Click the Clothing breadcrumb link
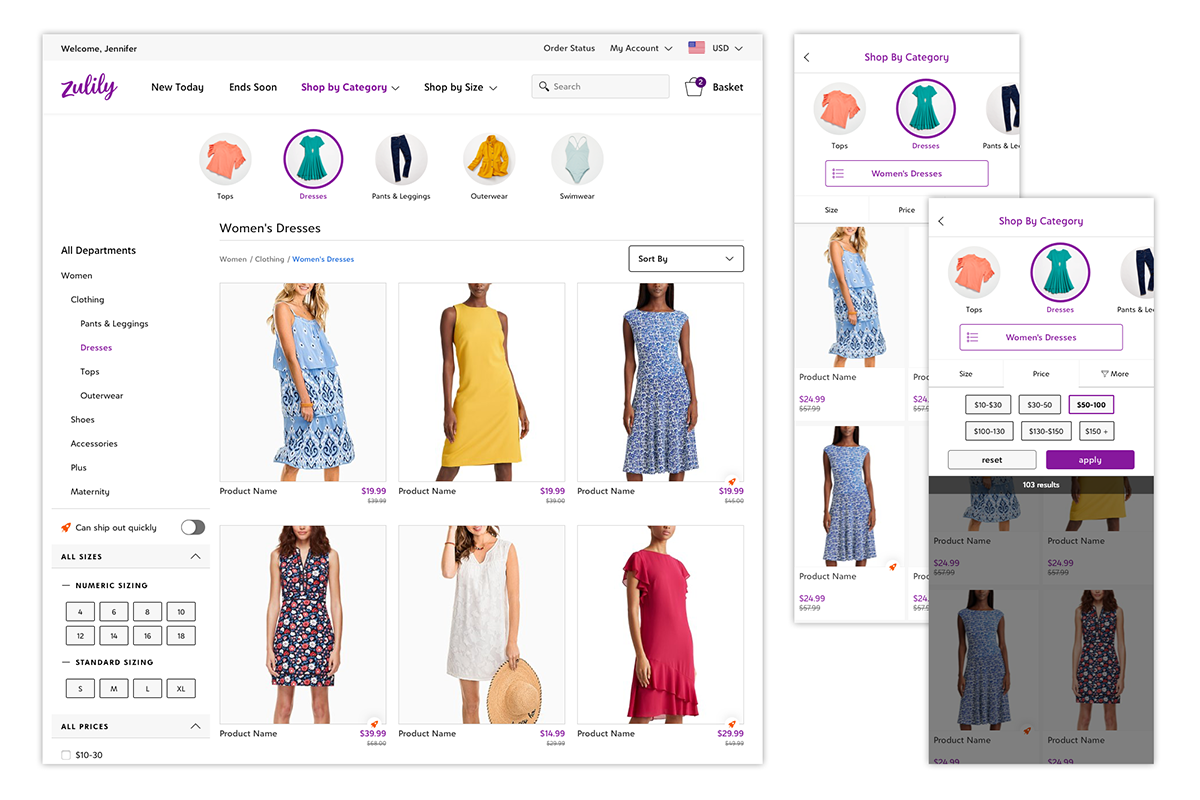Viewport: 1200px width, 800px height. tap(269, 260)
